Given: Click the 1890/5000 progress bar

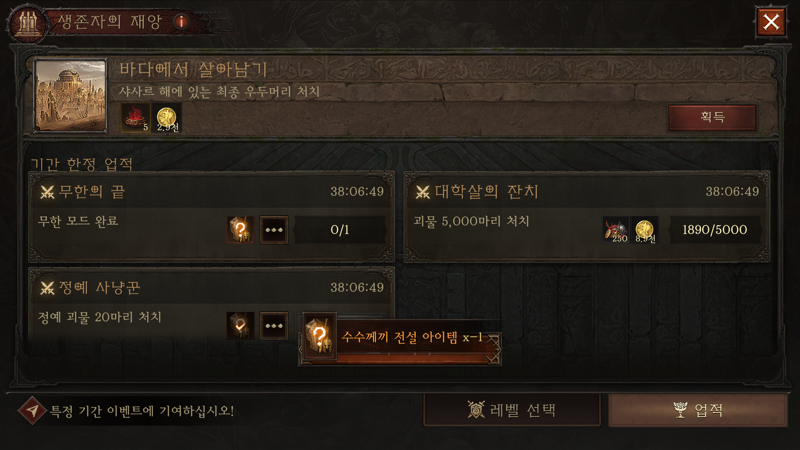Looking at the screenshot, I should click(715, 230).
